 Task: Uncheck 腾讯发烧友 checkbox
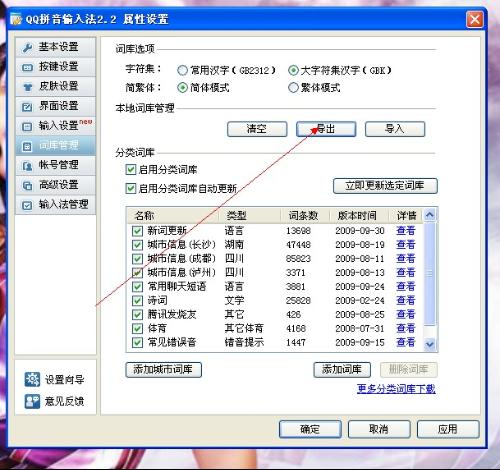(137, 314)
